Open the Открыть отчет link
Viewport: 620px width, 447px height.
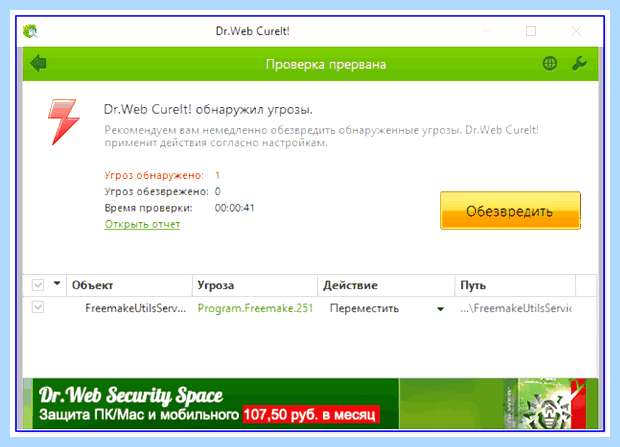142,224
